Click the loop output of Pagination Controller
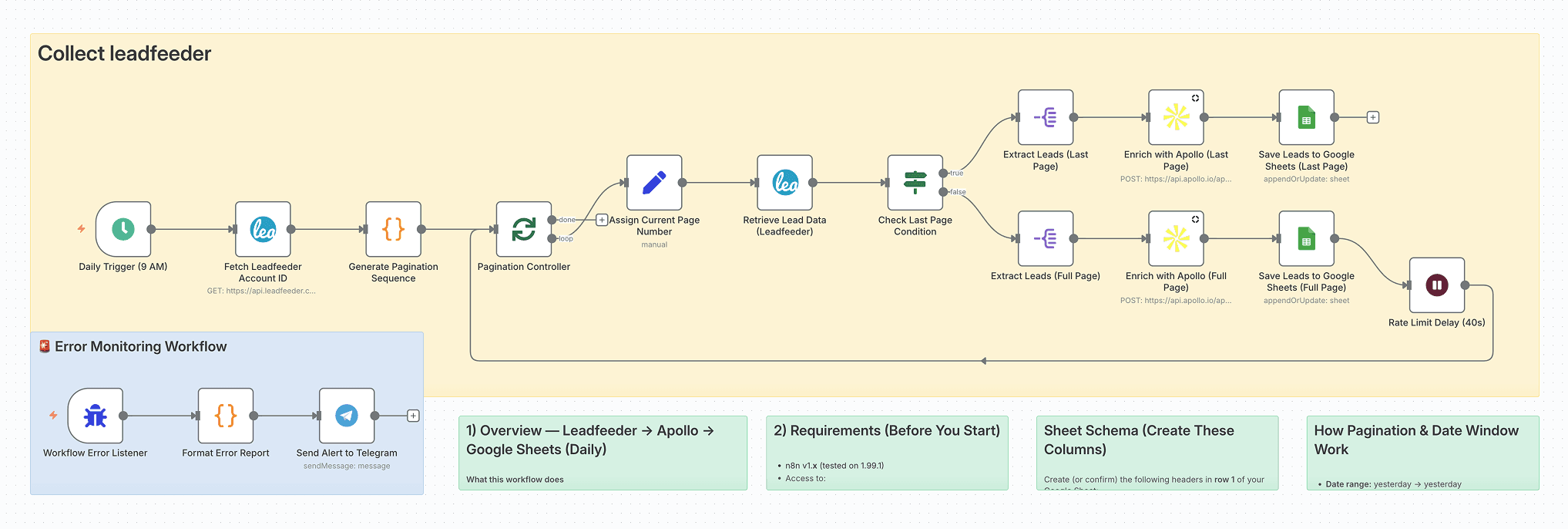 (552, 239)
